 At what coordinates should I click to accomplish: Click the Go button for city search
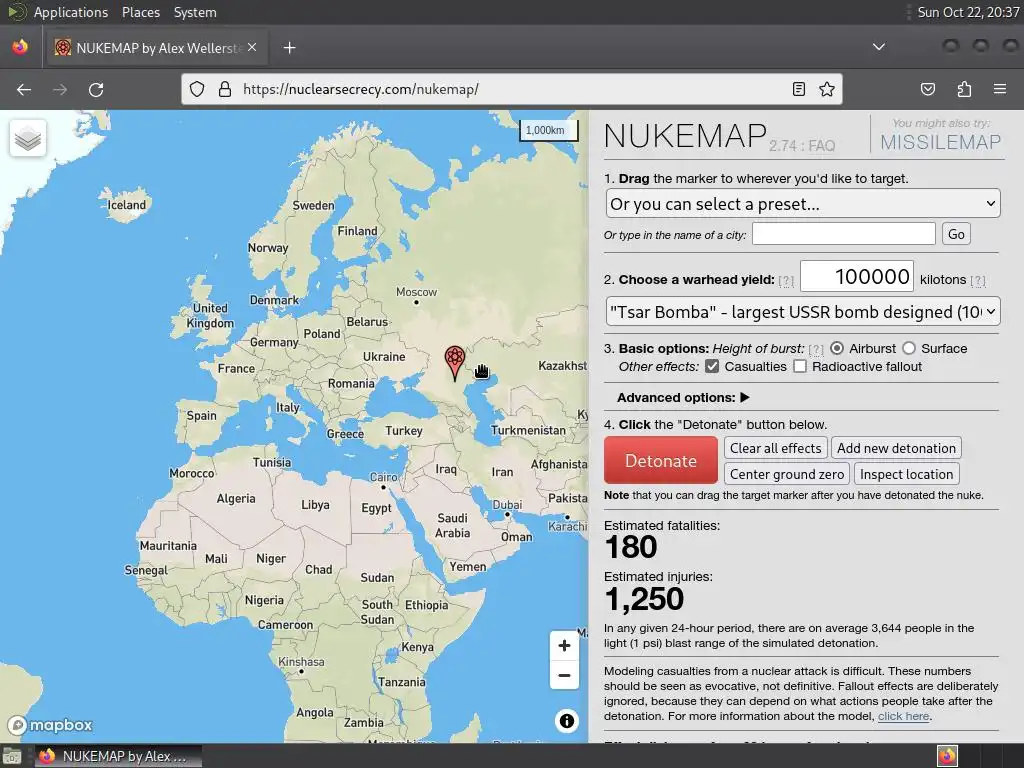pyautogui.click(x=956, y=234)
